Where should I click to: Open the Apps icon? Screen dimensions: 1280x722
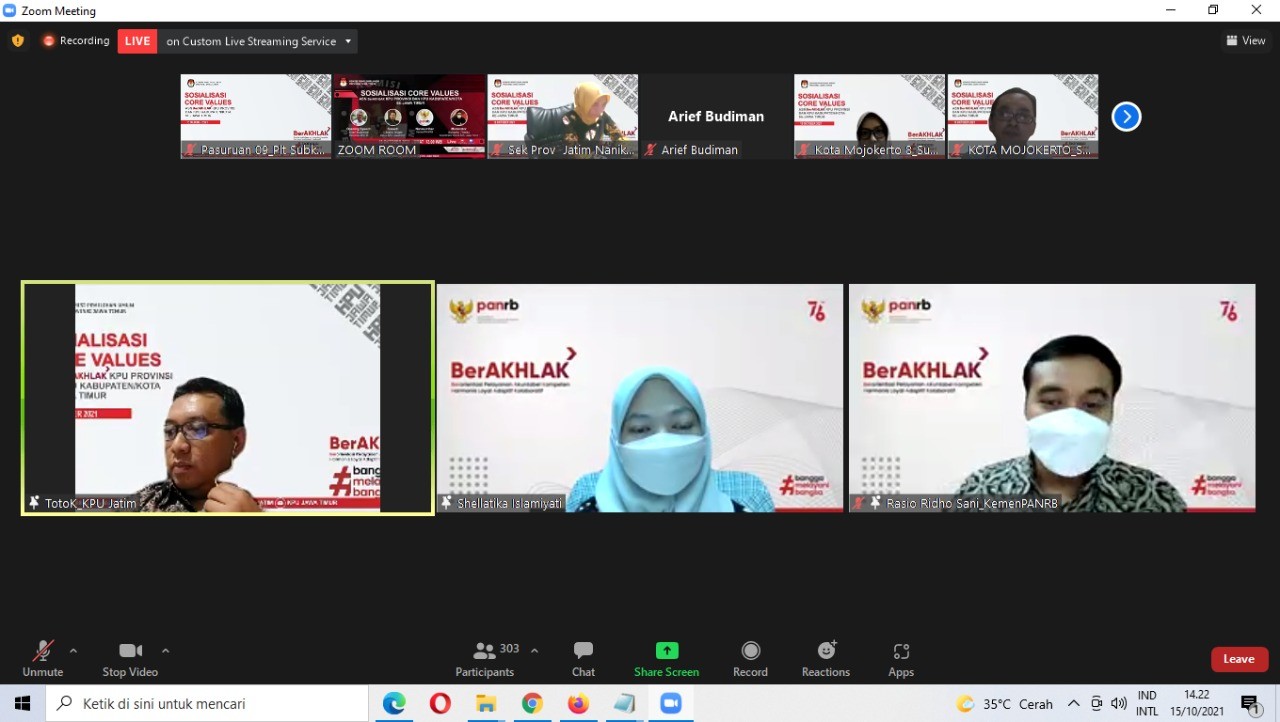pyautogui.click(x=901, y=652)
